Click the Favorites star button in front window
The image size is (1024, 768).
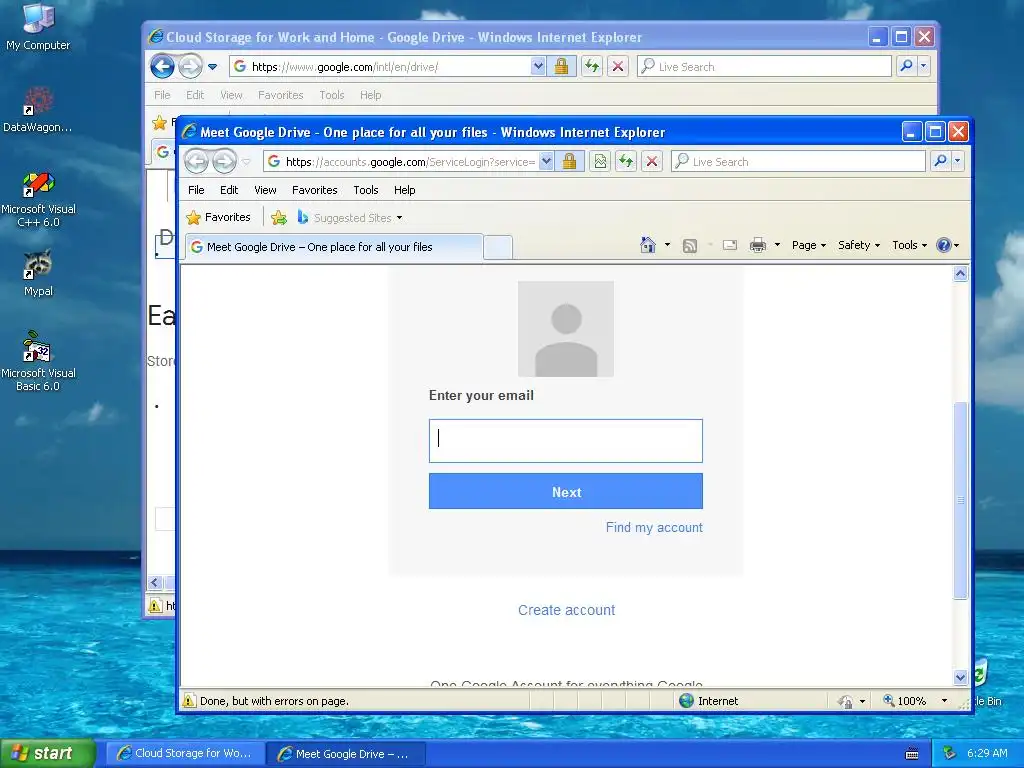[x=218, y=217]
